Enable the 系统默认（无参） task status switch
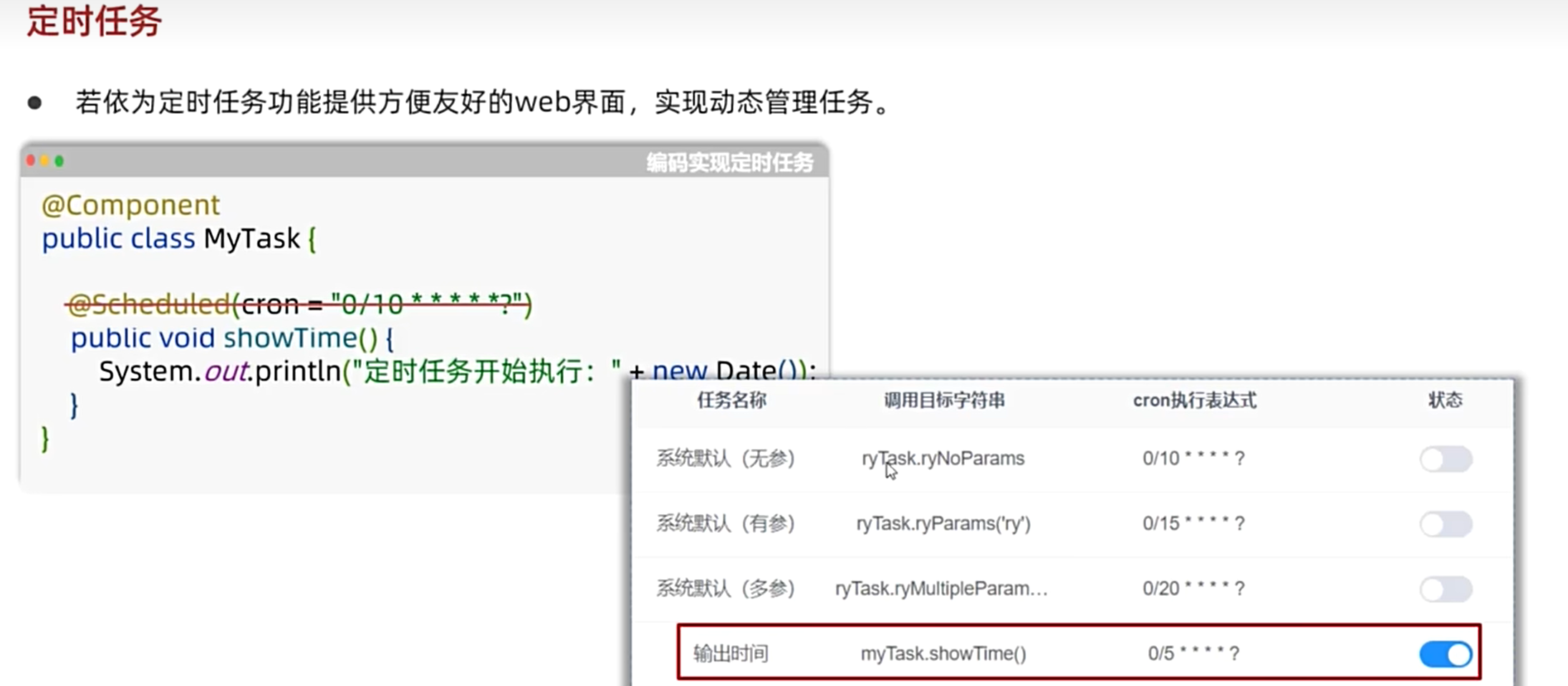The height and width of the screenshot is (686, 1568). click(1446, 459)
